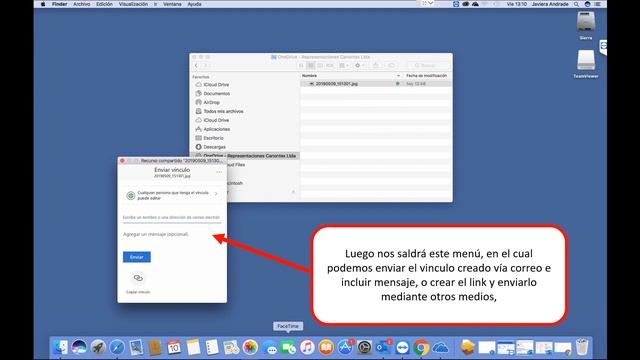Open Trash in the Dock
Viewport: 640px width, 360px height.
[x=582, y=347]
